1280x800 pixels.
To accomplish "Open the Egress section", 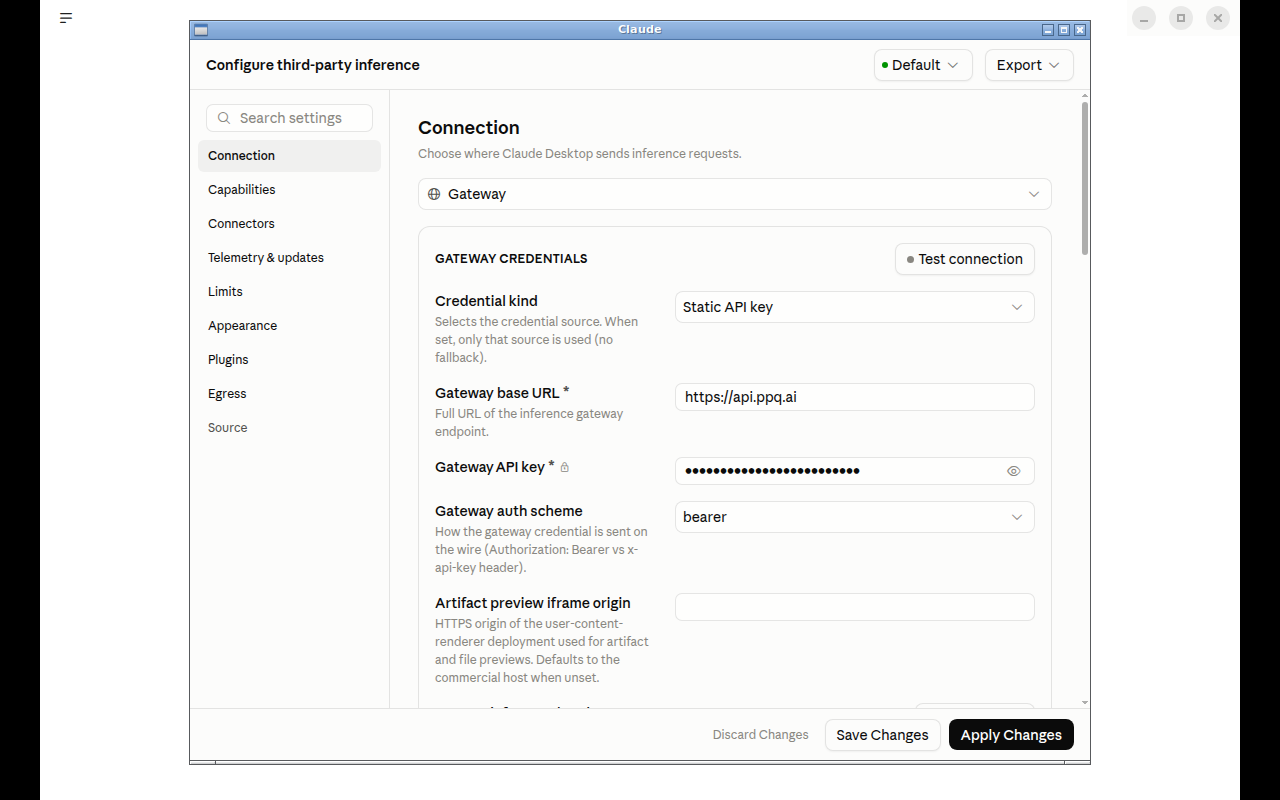I will tap(289, 394).
